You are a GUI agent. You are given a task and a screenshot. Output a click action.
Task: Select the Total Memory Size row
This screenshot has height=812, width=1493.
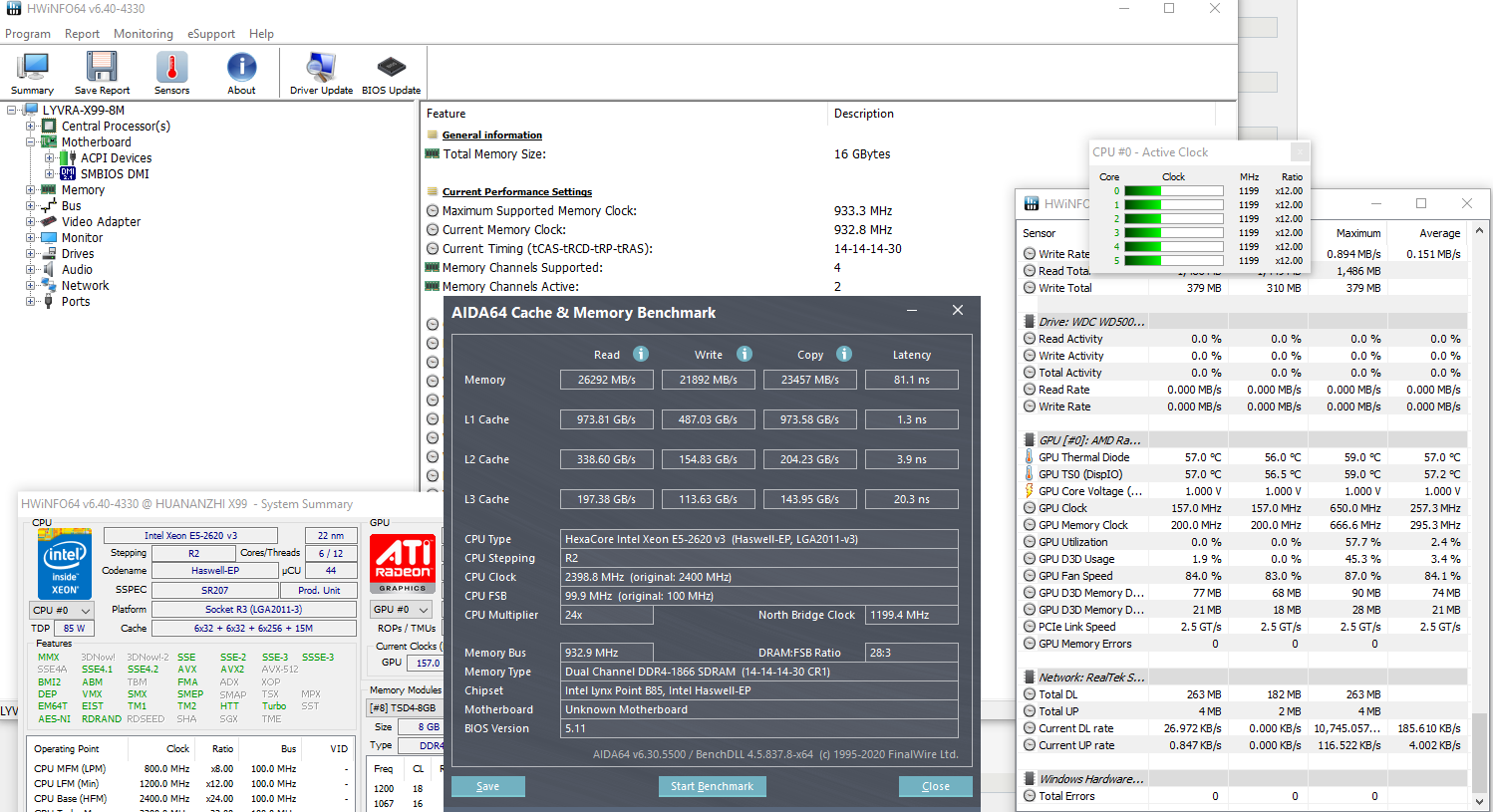[x=829, y=154]
